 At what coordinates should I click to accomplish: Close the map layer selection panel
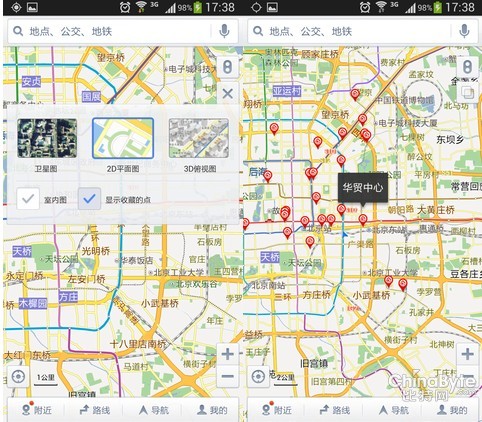coord(228,94)
